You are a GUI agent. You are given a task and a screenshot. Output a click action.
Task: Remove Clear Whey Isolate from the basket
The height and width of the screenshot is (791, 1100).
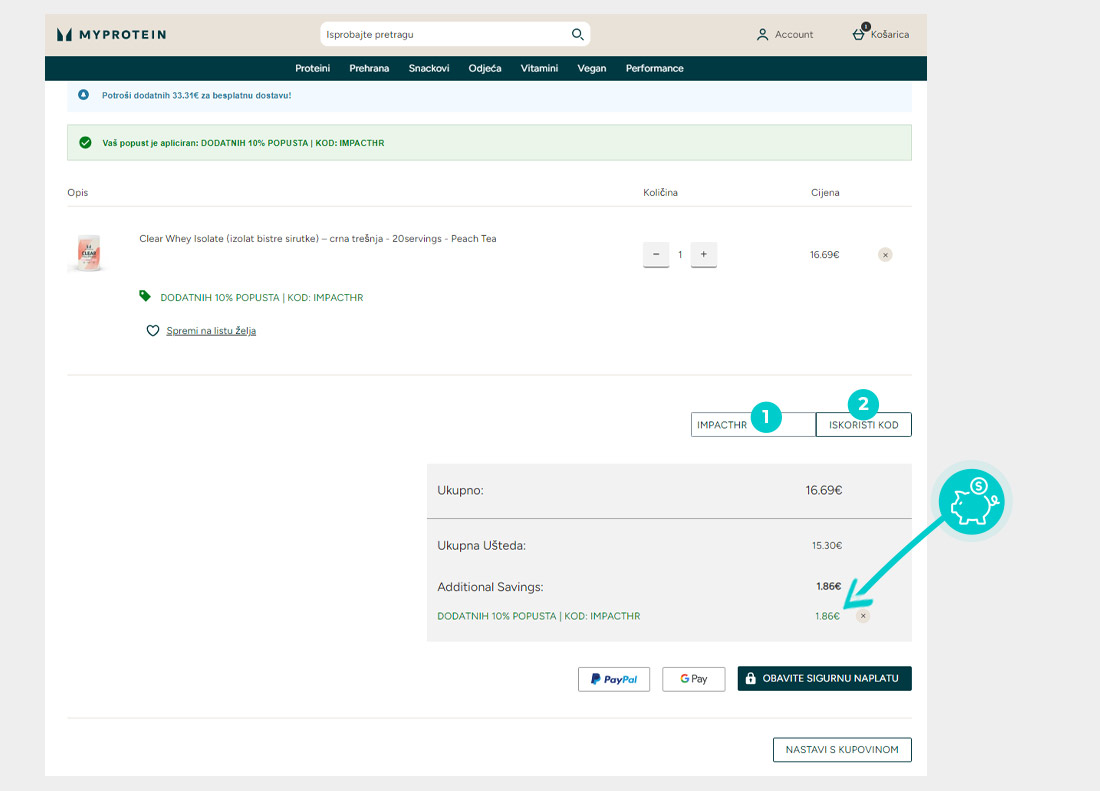click(885, 255)
